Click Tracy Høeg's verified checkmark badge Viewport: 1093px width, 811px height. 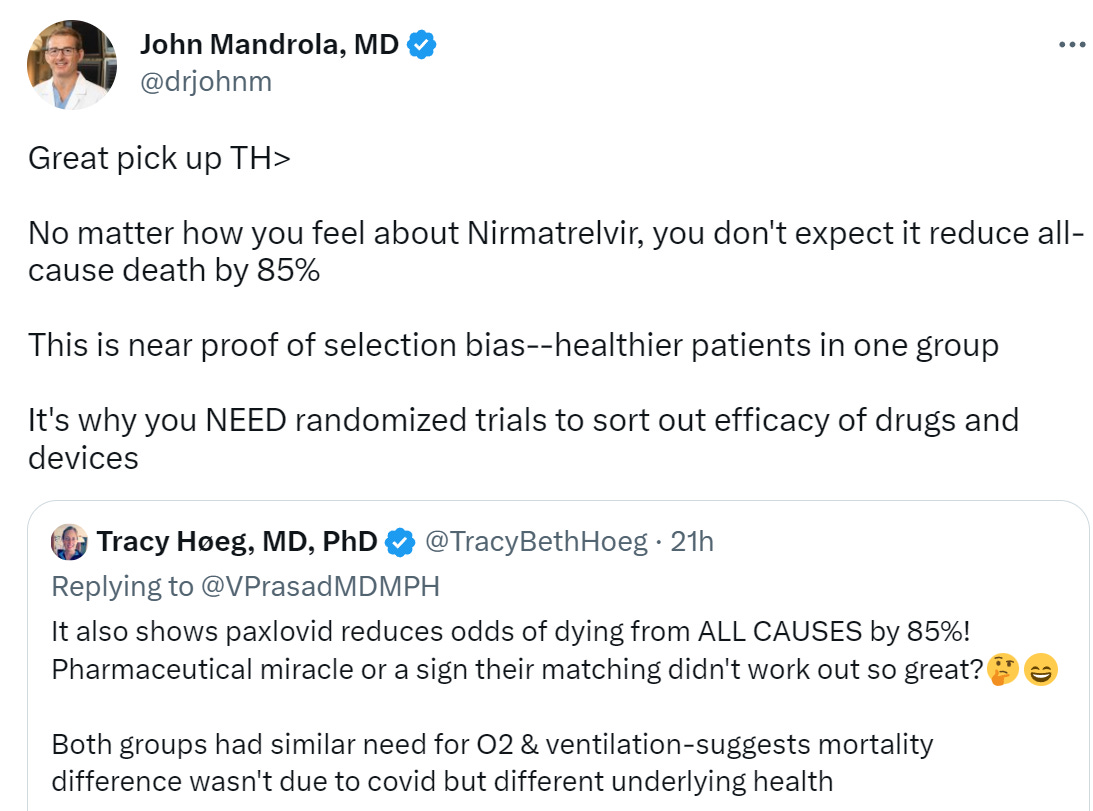(x=400, y=542)
